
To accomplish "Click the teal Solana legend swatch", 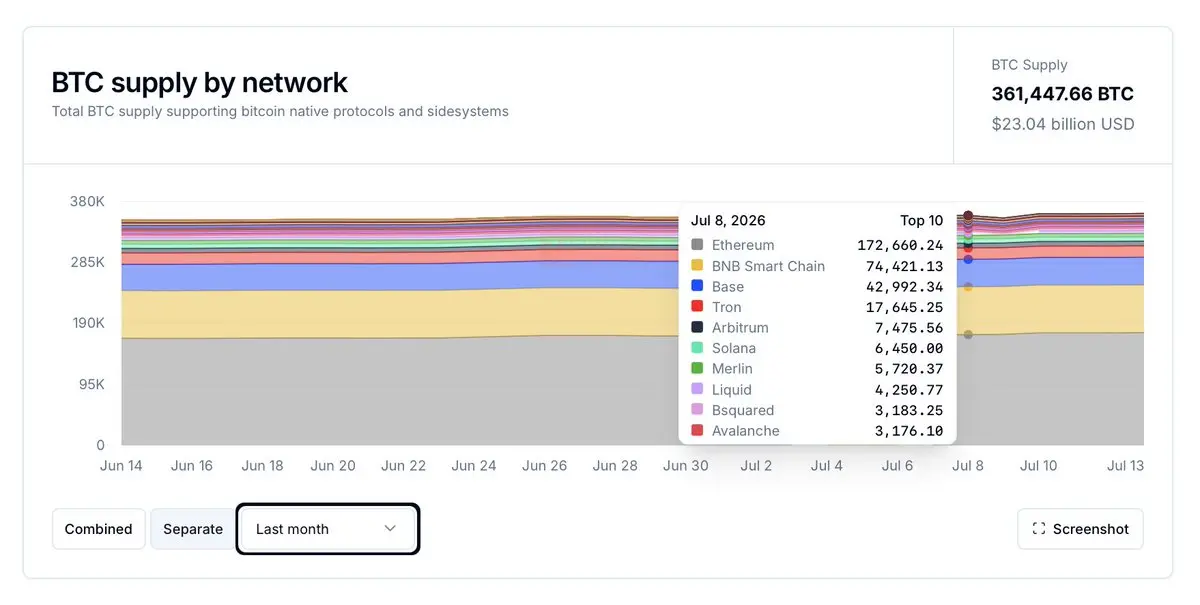I will tap(697, 348).
